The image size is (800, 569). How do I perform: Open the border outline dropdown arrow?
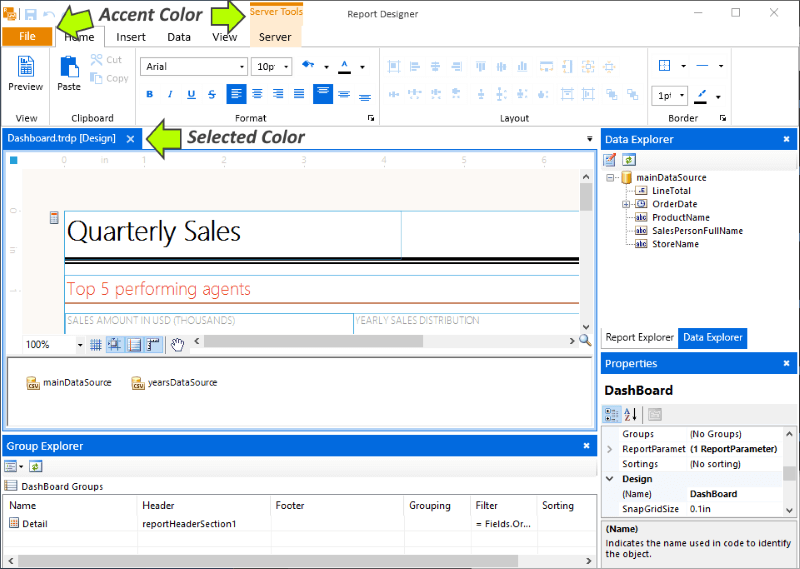684,66
